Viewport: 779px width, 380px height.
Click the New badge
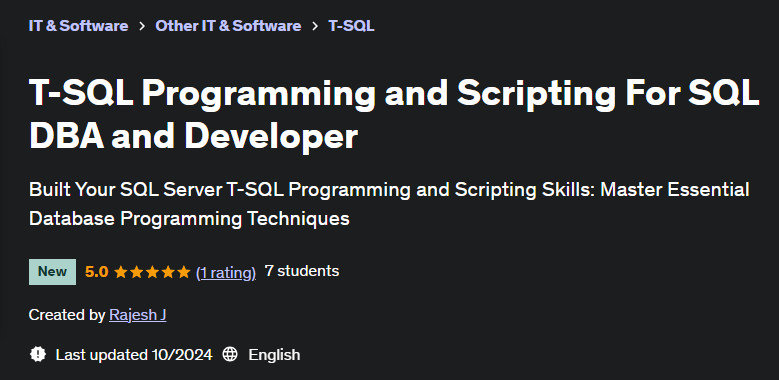click(x=52, y=272)
